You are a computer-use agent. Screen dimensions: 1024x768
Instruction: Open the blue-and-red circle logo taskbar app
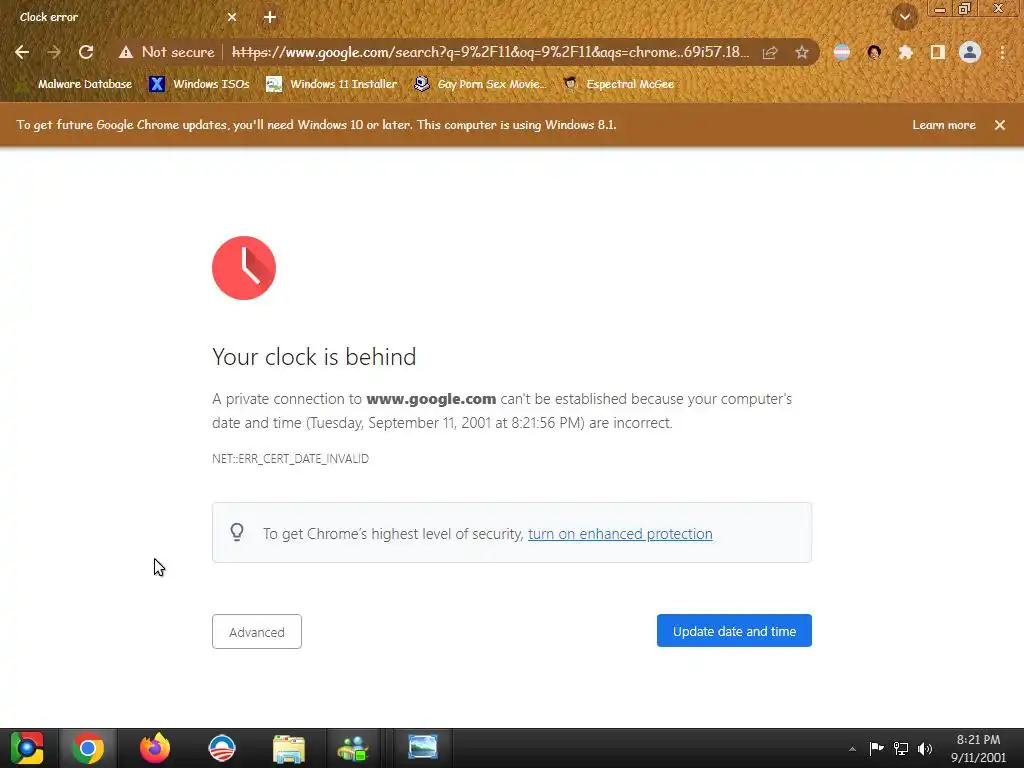click(x=222, y=748)
